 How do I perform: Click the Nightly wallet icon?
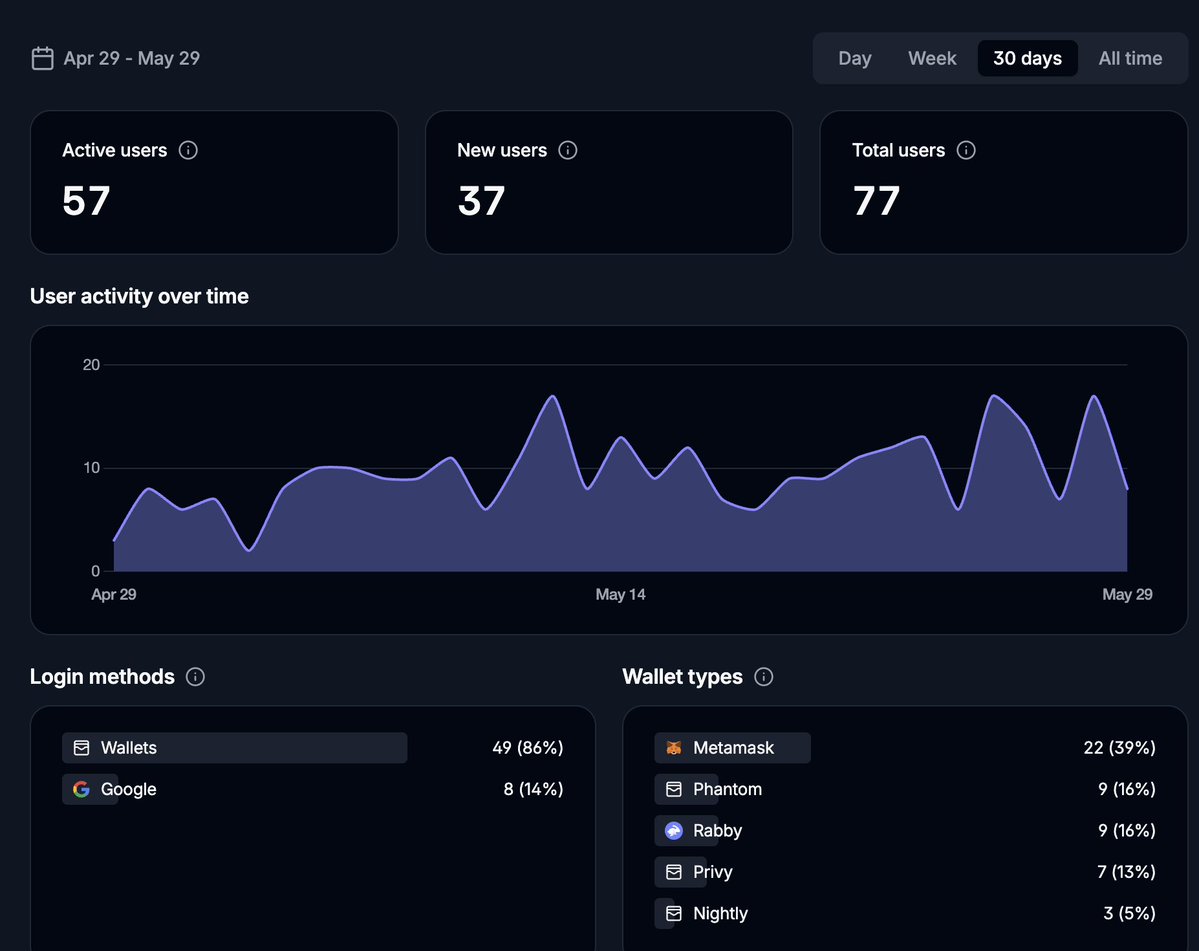pos(674,913)
